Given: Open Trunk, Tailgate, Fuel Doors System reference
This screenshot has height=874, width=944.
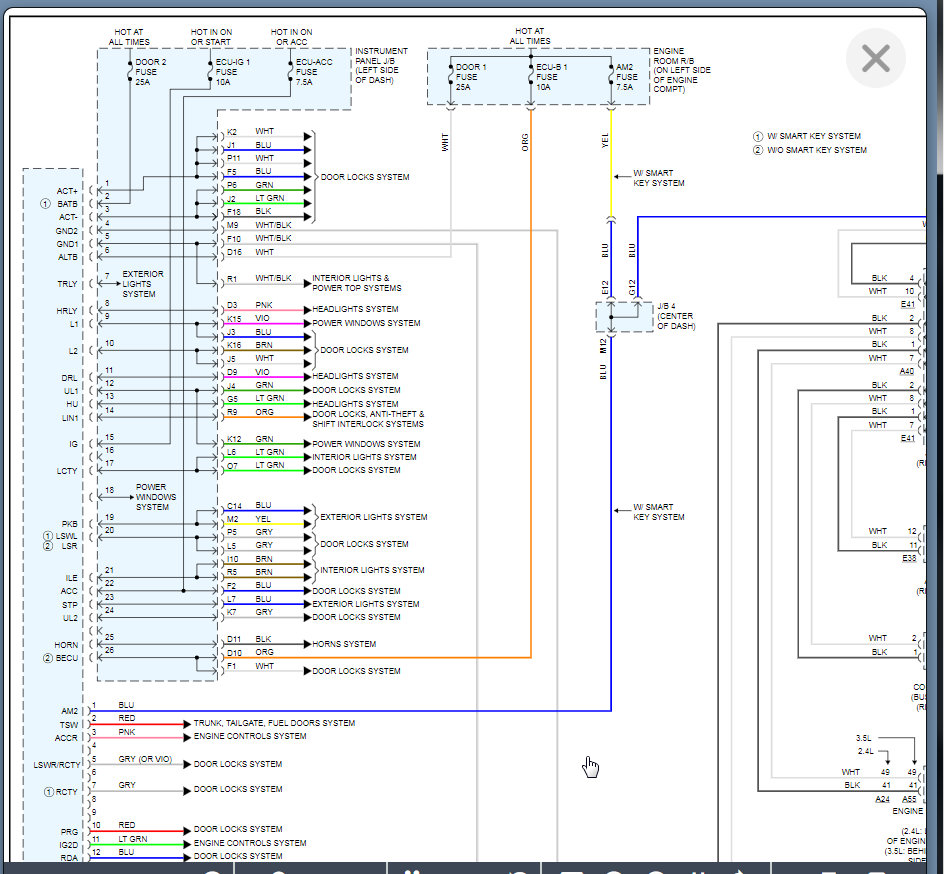Looking at the screenshot, I should pos(273,723).
